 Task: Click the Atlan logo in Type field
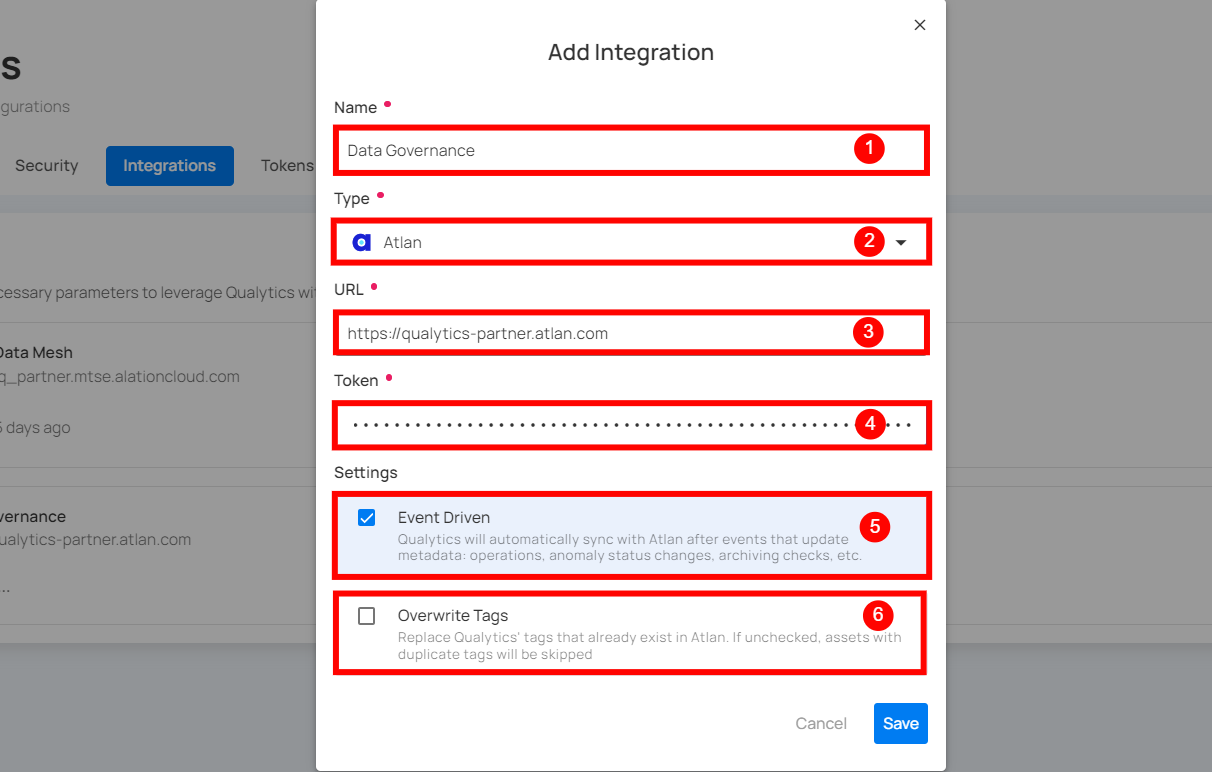tap(362, 242)
